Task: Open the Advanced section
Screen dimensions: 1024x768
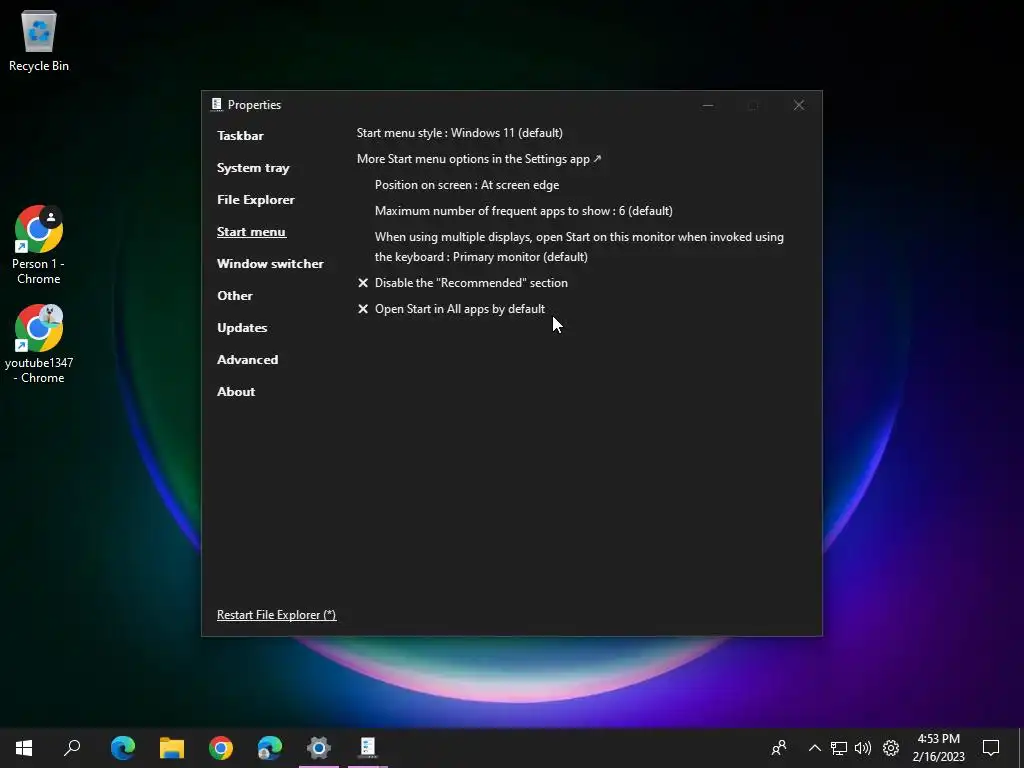Action: tap(248, 360)
